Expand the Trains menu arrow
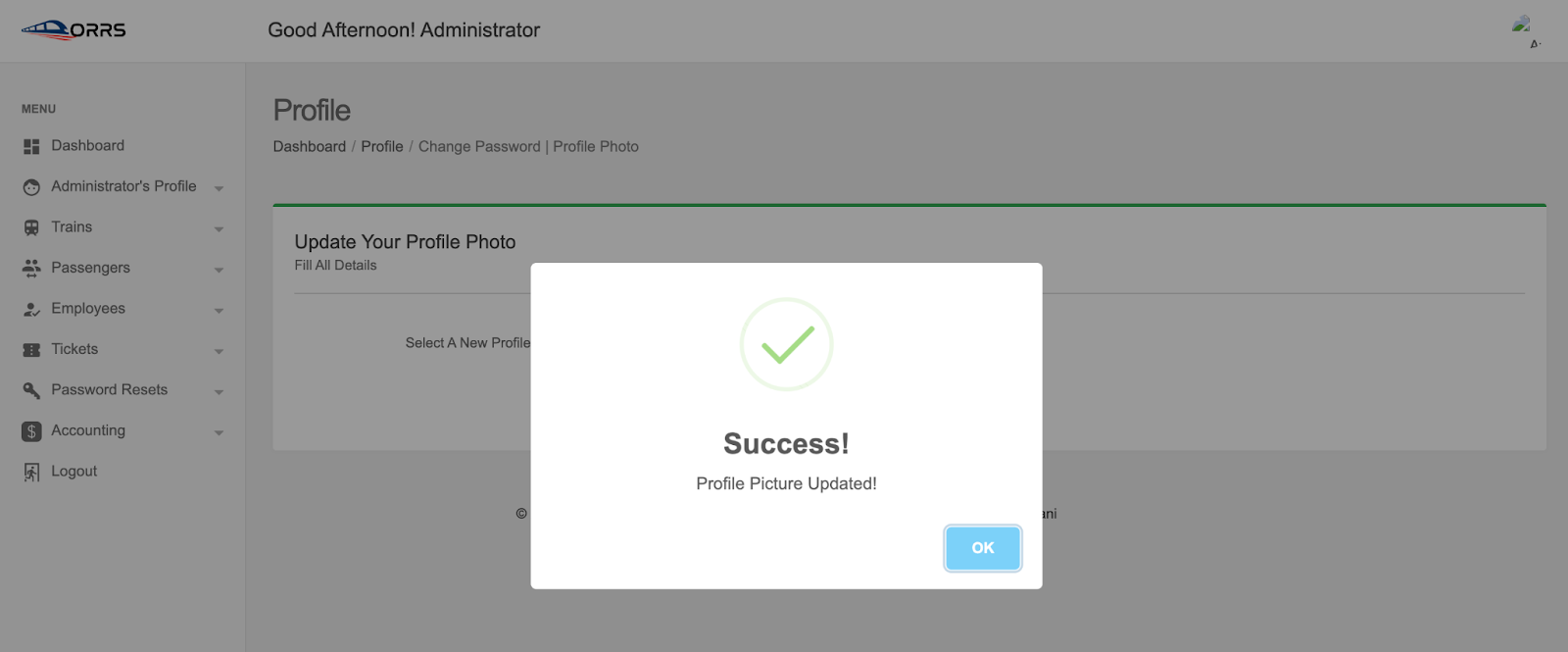 pos(219,229)
